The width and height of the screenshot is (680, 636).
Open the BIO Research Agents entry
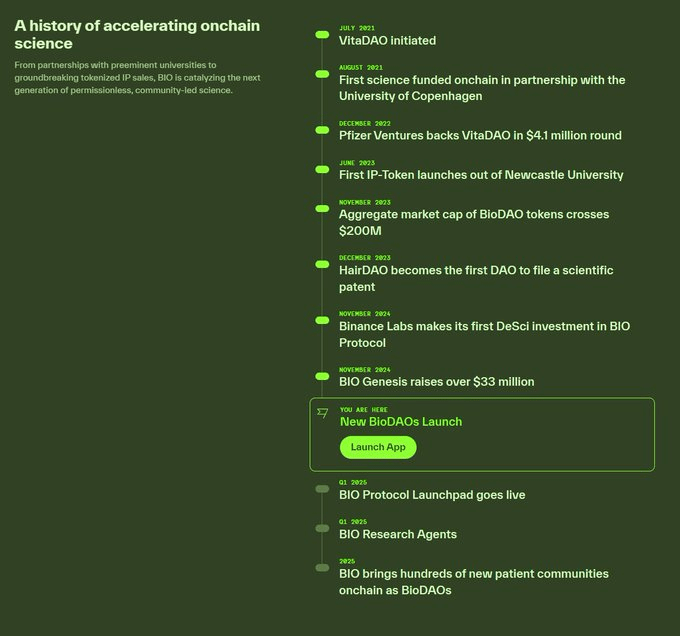398,535
